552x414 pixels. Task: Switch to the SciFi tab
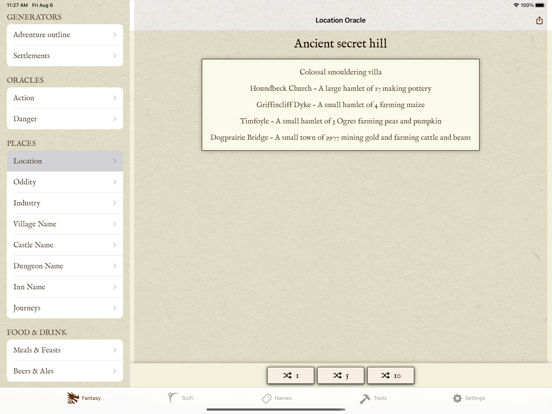click(181, 398)
